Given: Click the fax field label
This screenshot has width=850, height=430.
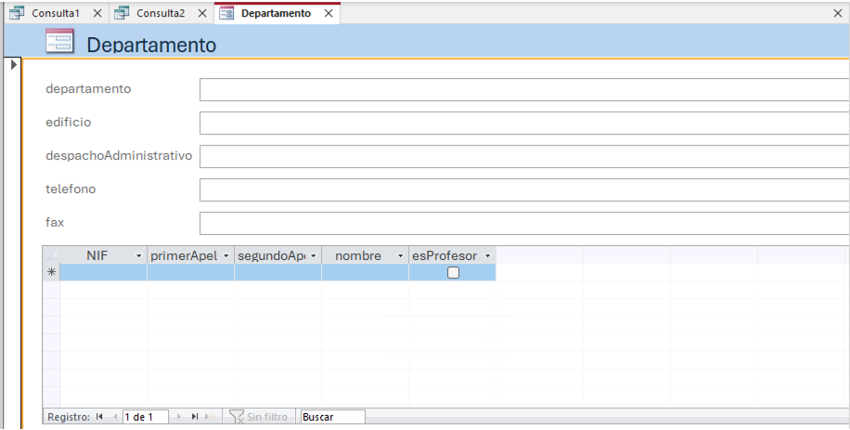Looking at the screenshot, I should 55,222.
